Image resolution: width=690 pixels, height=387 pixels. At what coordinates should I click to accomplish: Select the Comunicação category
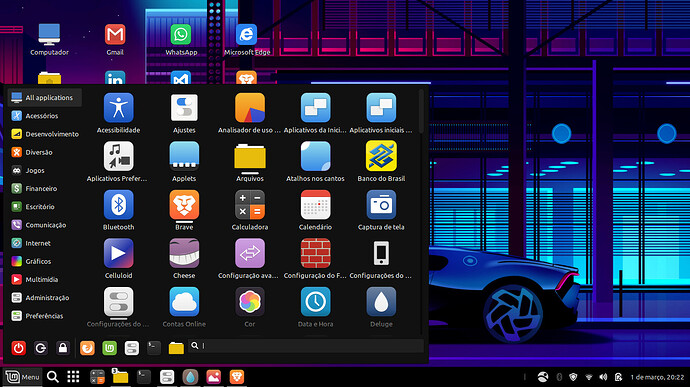(44, 225)
